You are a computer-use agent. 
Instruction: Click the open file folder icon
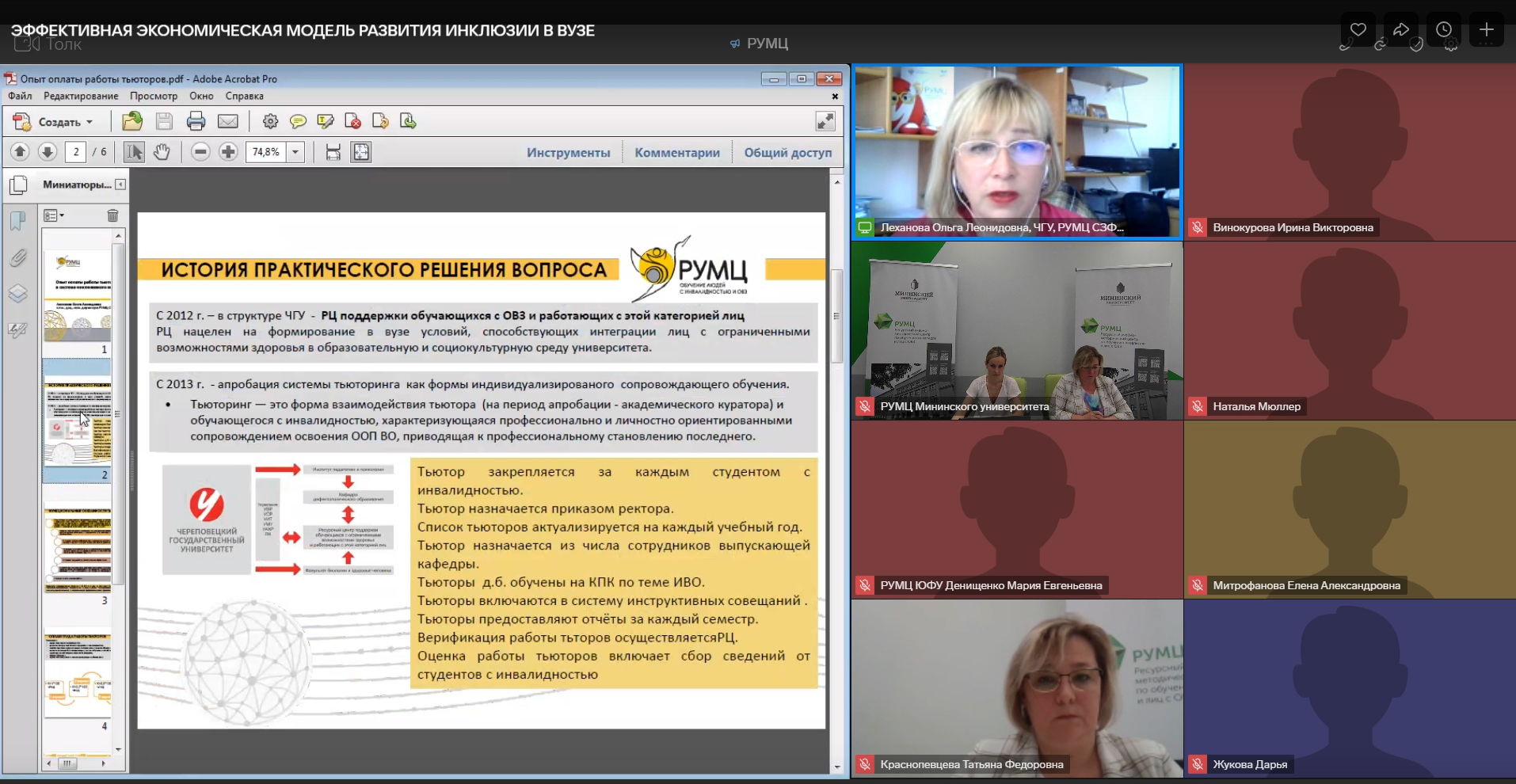click(x=132, y=121)
